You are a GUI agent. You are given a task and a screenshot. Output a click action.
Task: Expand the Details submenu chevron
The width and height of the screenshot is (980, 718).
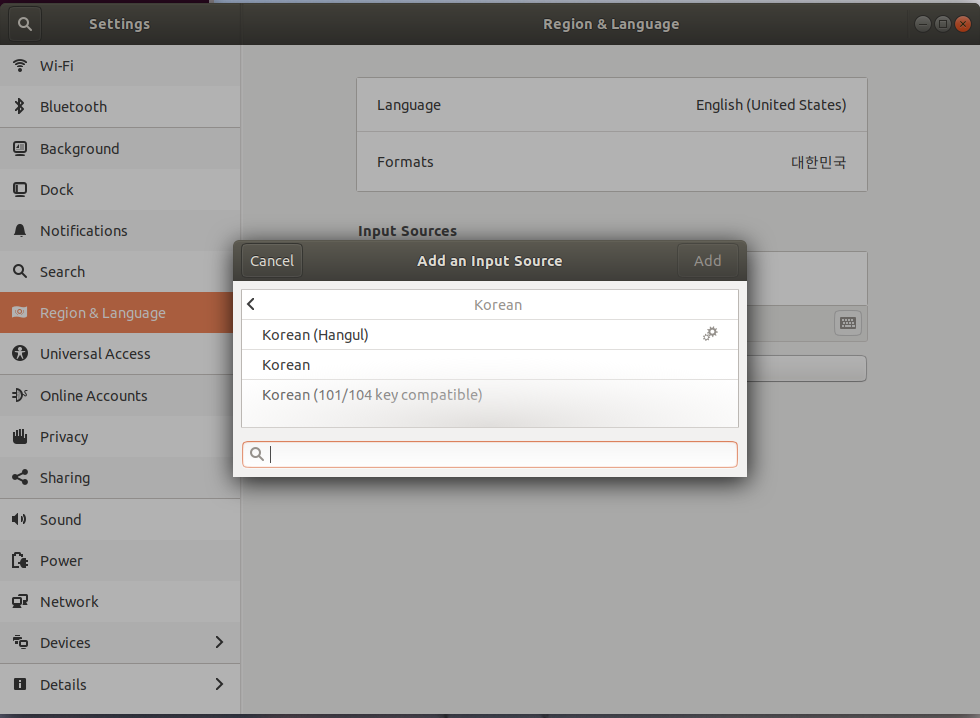pos(219,684)
